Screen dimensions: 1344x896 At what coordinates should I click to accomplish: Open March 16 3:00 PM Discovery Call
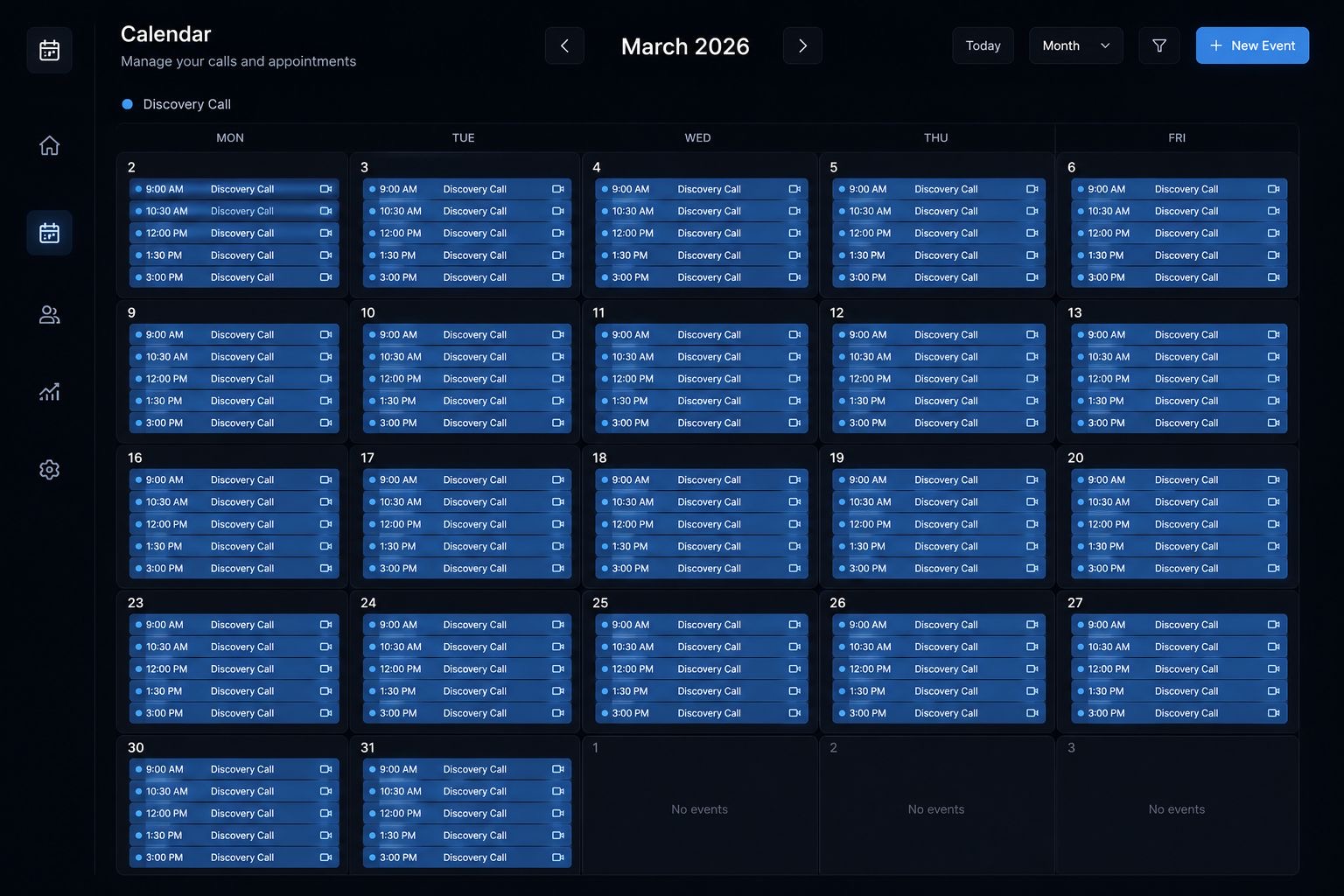234,568
